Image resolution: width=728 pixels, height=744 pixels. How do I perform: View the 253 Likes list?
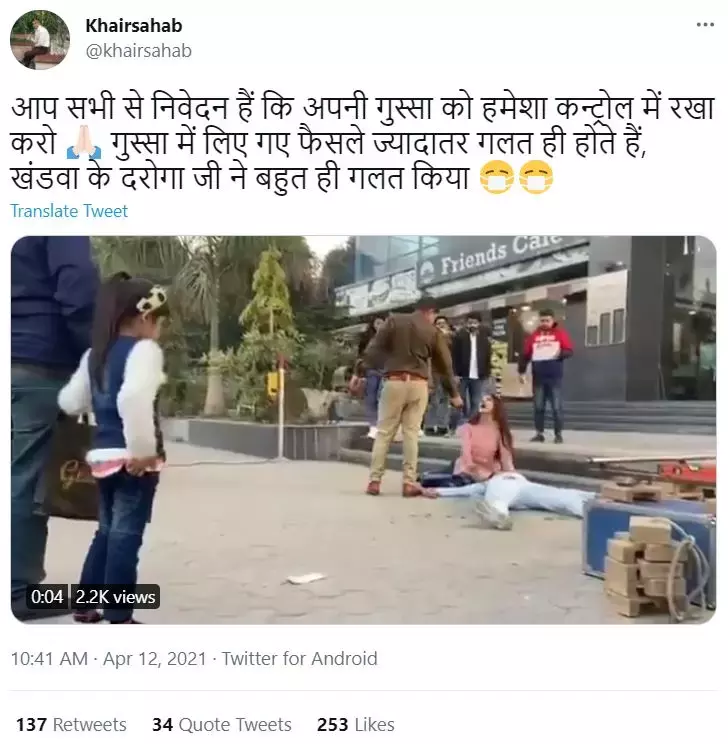[355, 725]
